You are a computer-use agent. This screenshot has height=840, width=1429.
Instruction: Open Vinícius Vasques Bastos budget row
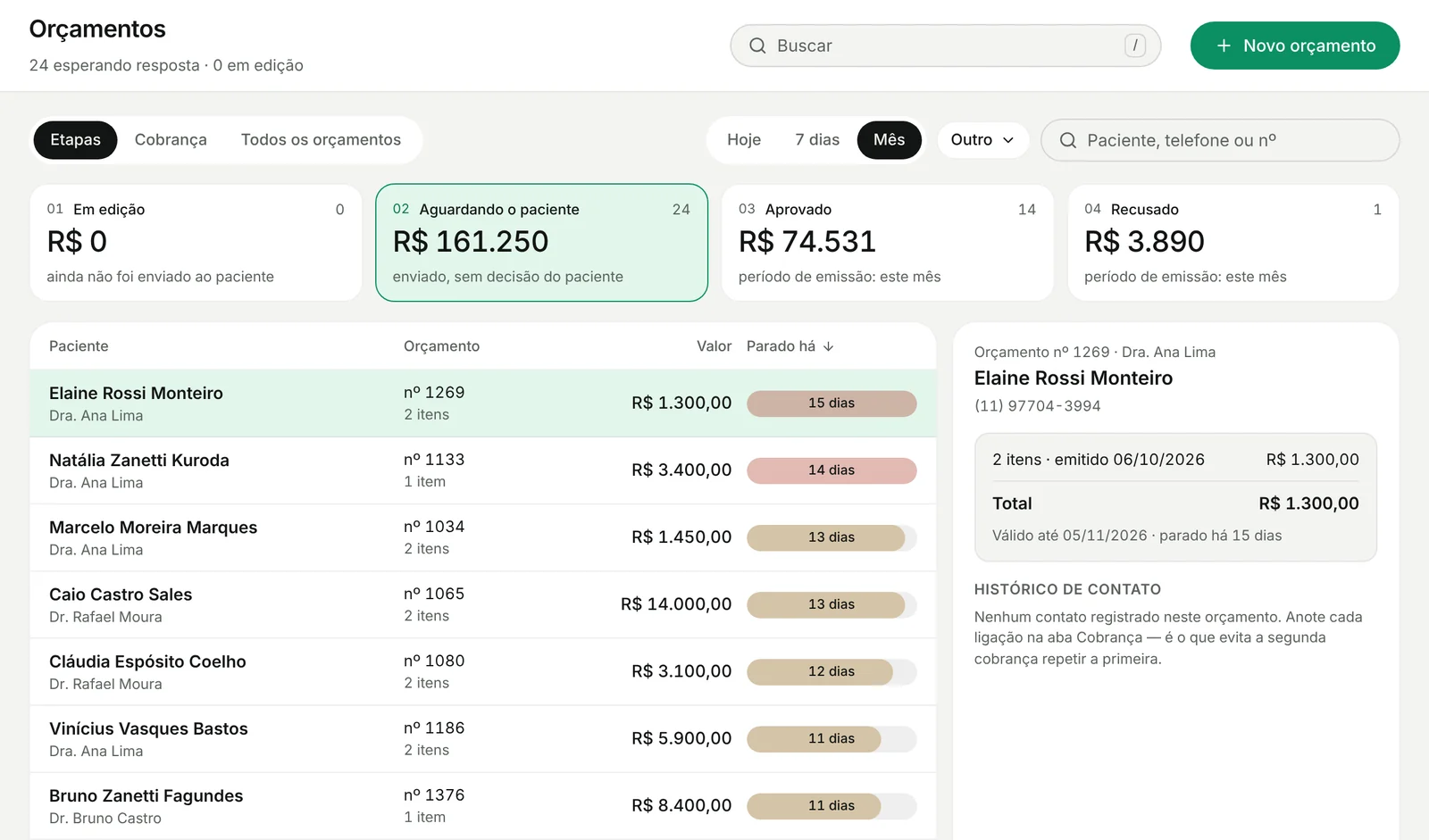(x=483, y=738)
